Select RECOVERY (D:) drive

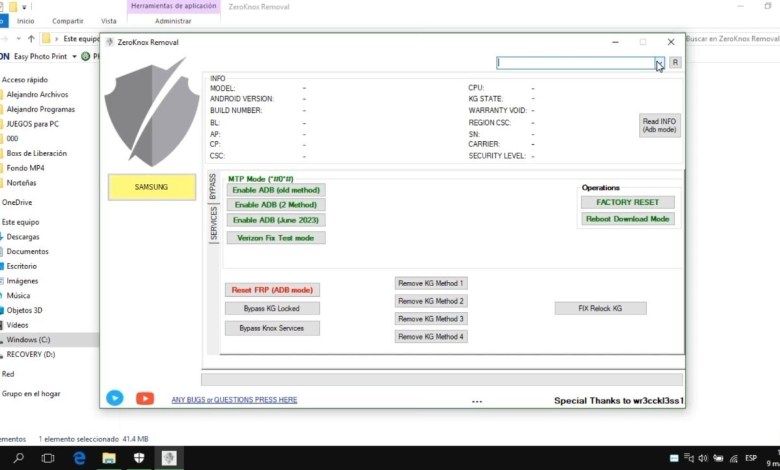tap(31, 355)
